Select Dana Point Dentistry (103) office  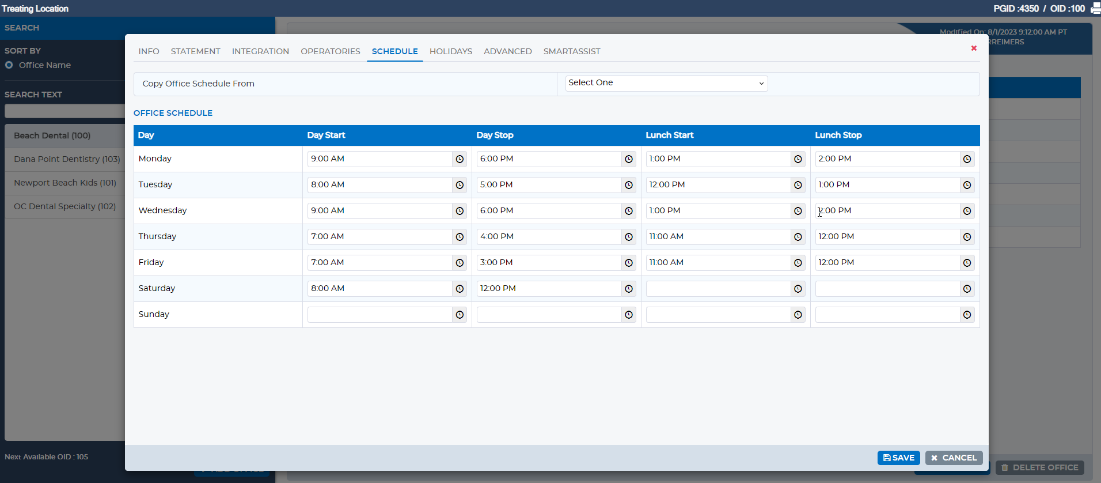point(65,159)
